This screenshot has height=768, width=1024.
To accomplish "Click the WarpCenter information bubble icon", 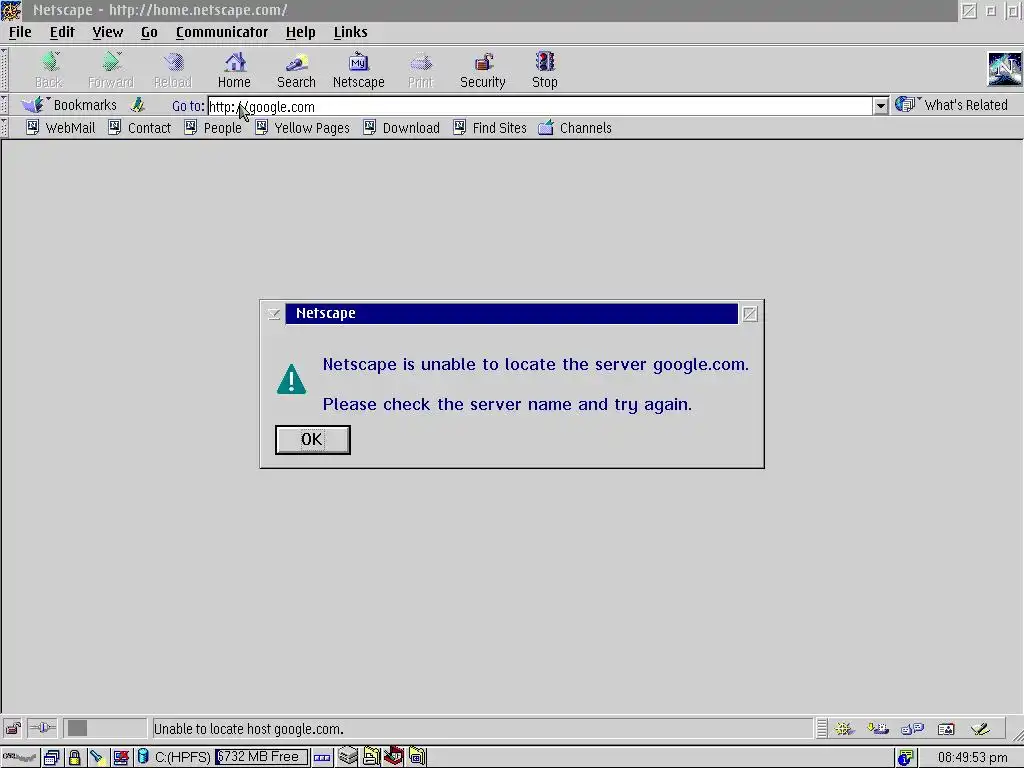I will (x=905, y=758).
